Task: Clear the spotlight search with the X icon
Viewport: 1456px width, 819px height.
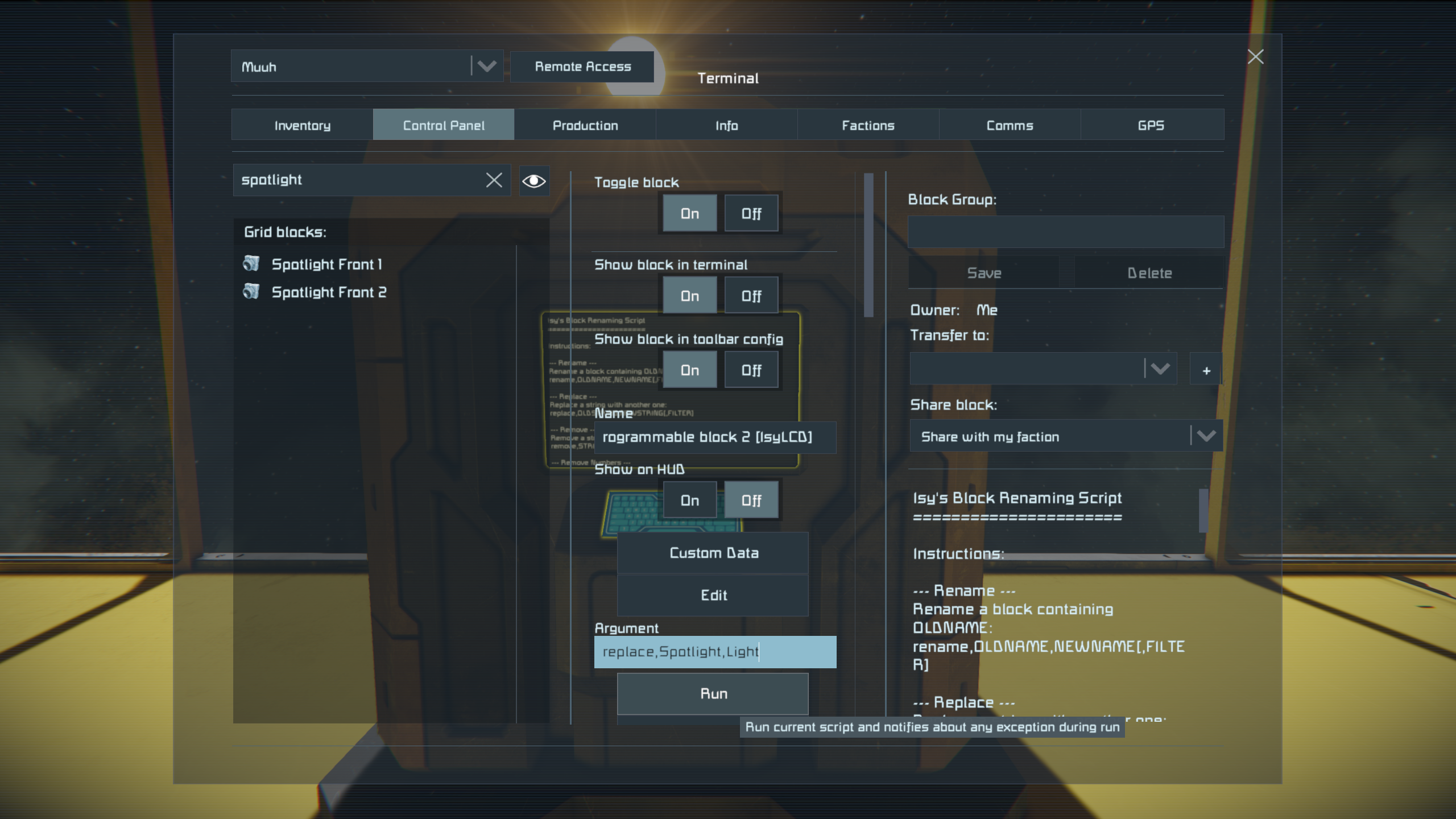Action: [x=494, y=180]
